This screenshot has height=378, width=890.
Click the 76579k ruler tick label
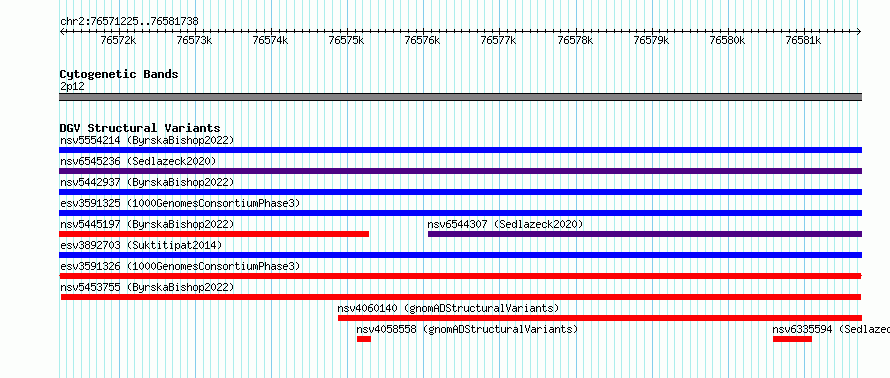(x=652, y=40)
